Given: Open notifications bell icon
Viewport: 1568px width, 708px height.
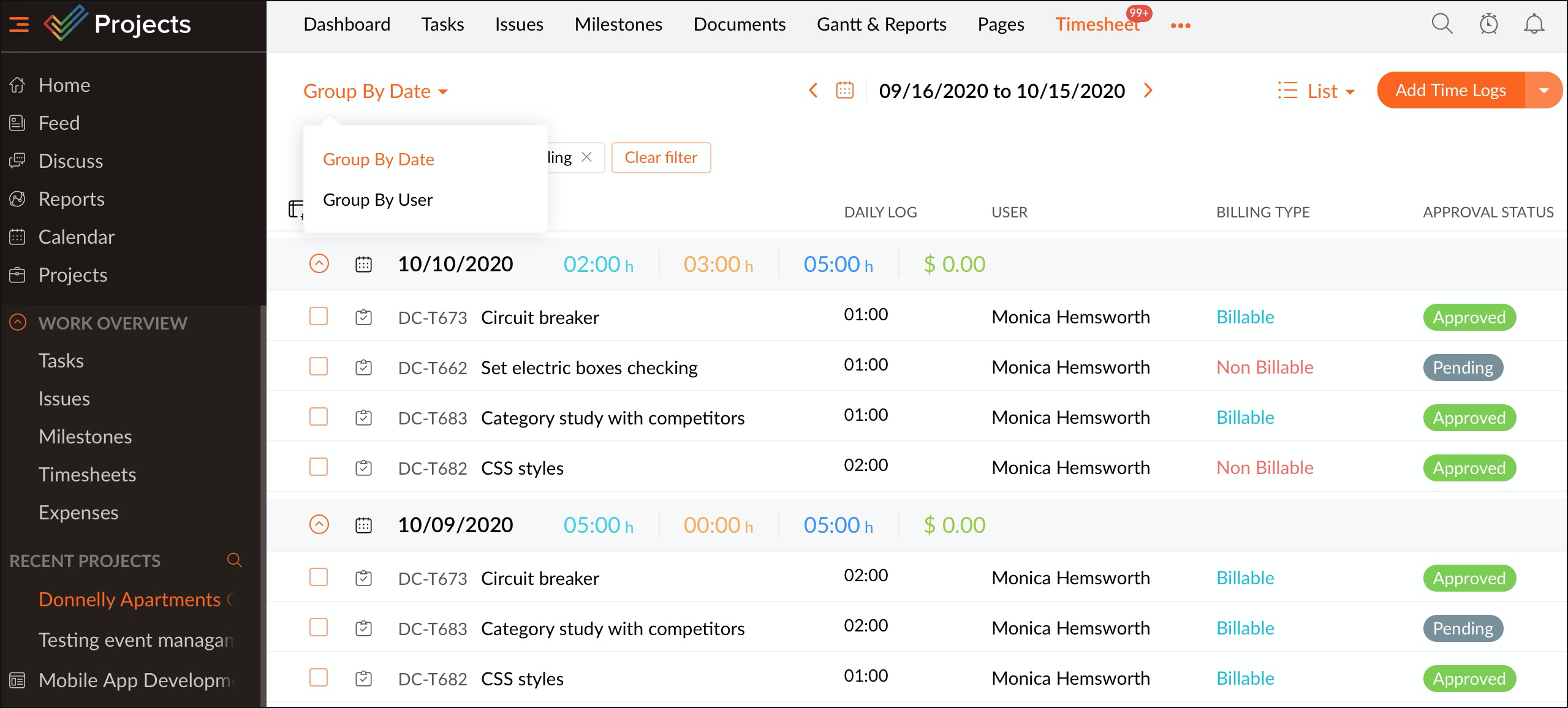Looking at the screenshot, I should coord(1534,24).
